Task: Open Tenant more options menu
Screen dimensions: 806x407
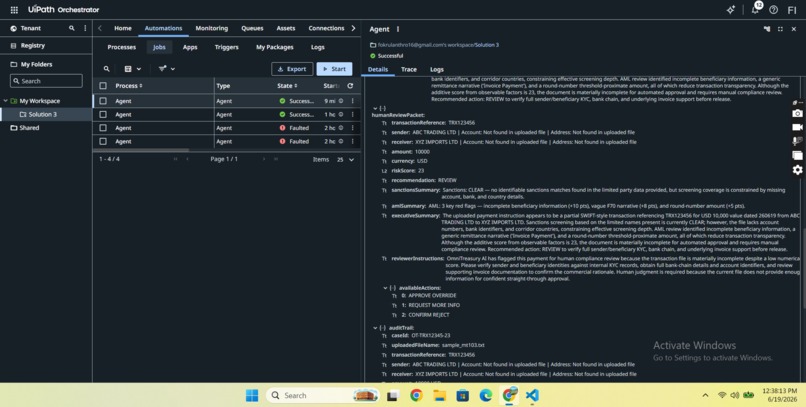Action: tap(85, 28)
